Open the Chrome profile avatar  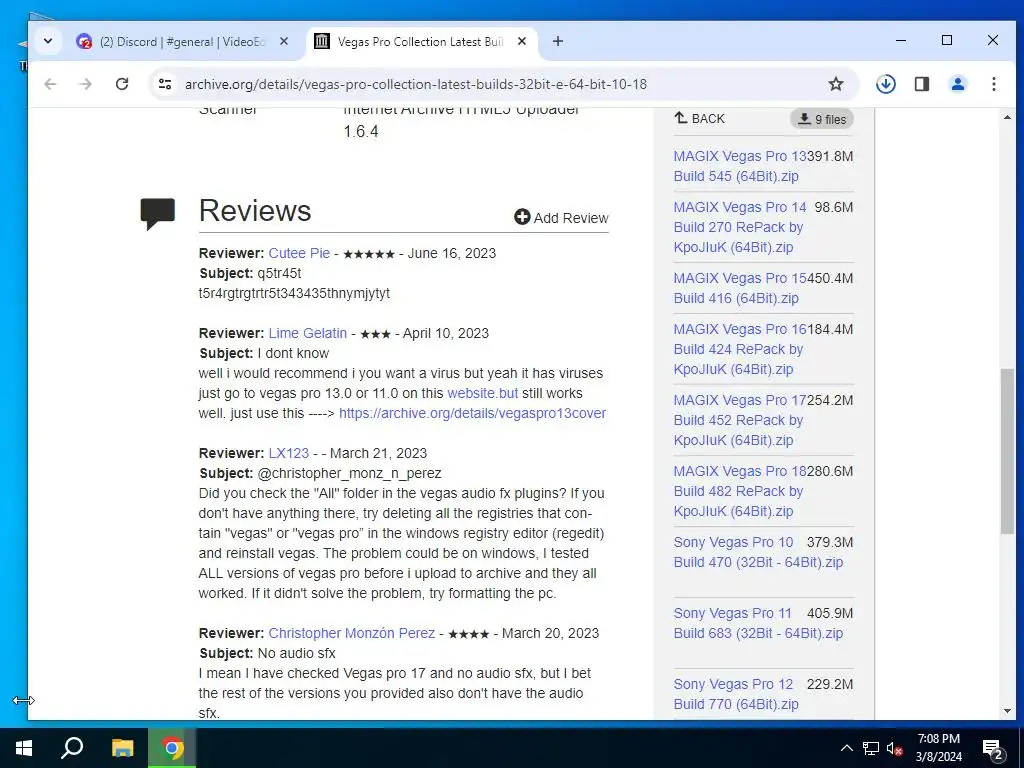pyautogui.click(x=958, y=84)
